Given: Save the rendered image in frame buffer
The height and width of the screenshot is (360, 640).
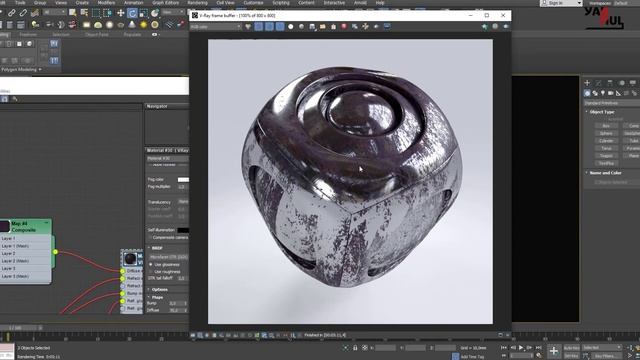Looking at the screenshot, I should click(312, 27).
